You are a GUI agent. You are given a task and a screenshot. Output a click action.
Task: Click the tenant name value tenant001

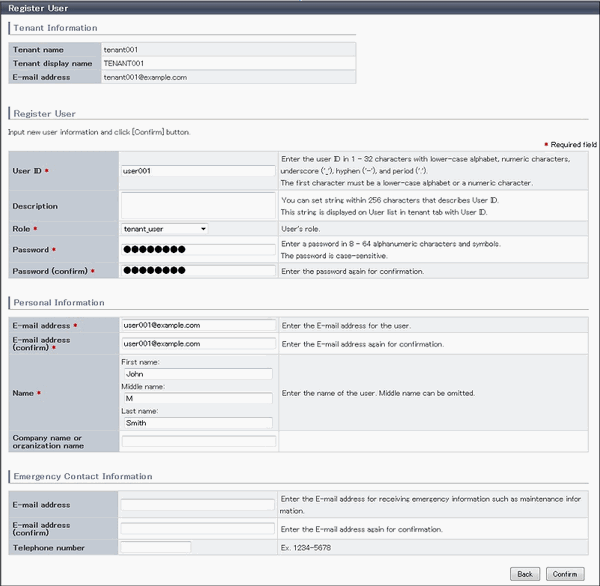tap(121, 50)
